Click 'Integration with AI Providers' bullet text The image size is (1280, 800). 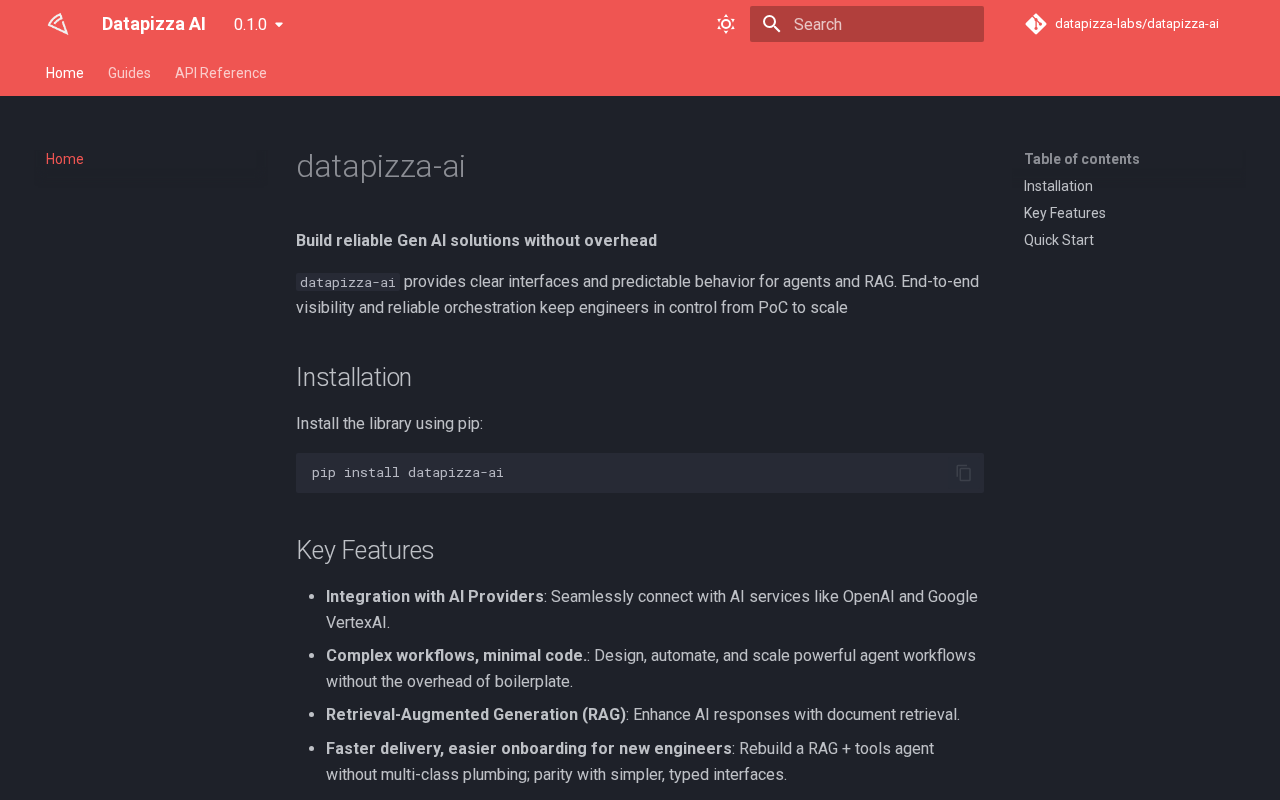pos(435,597)
